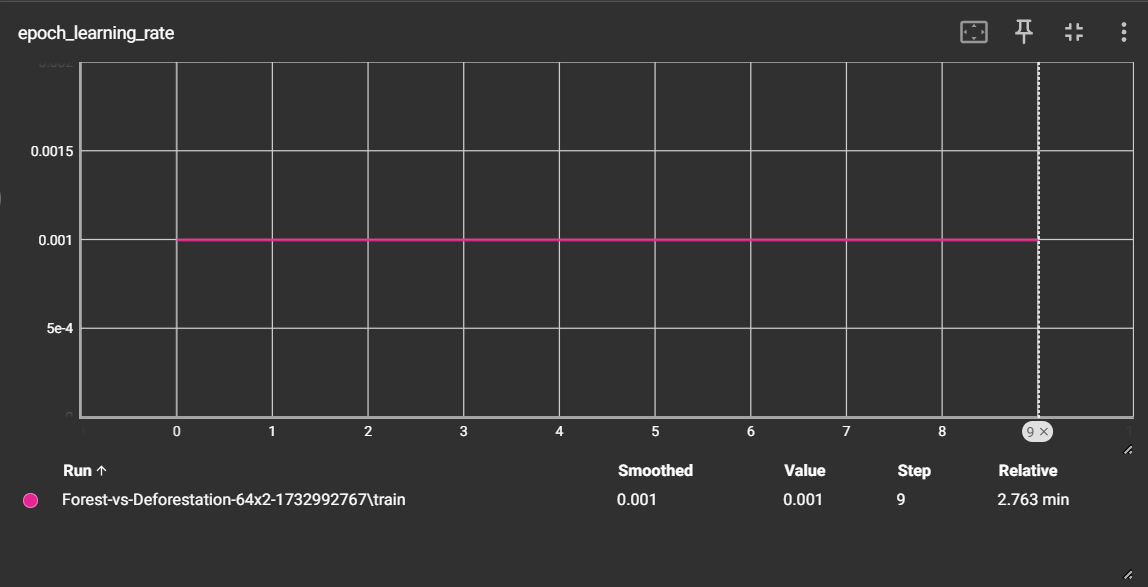Click the fit domain to data icon
The height and width of the screenshot is (587, 1148).
tap(973, 33)
